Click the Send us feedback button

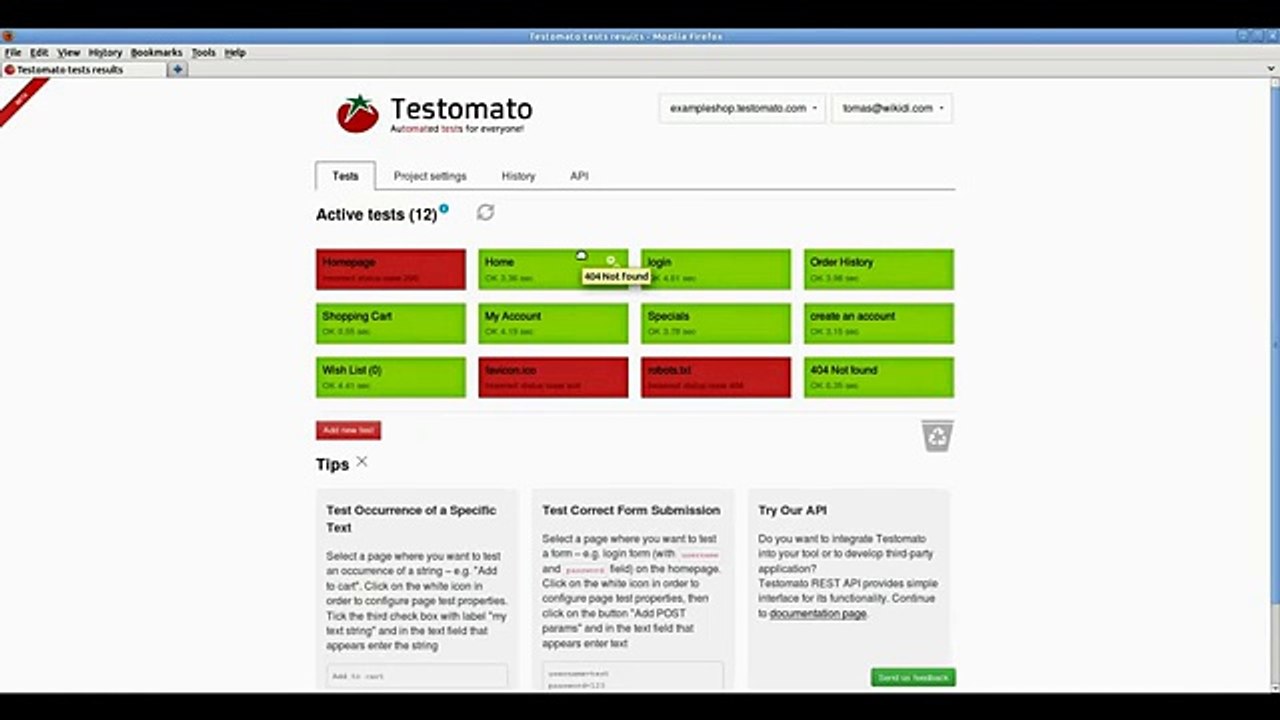pyautogui.click(x=913, y=678)
